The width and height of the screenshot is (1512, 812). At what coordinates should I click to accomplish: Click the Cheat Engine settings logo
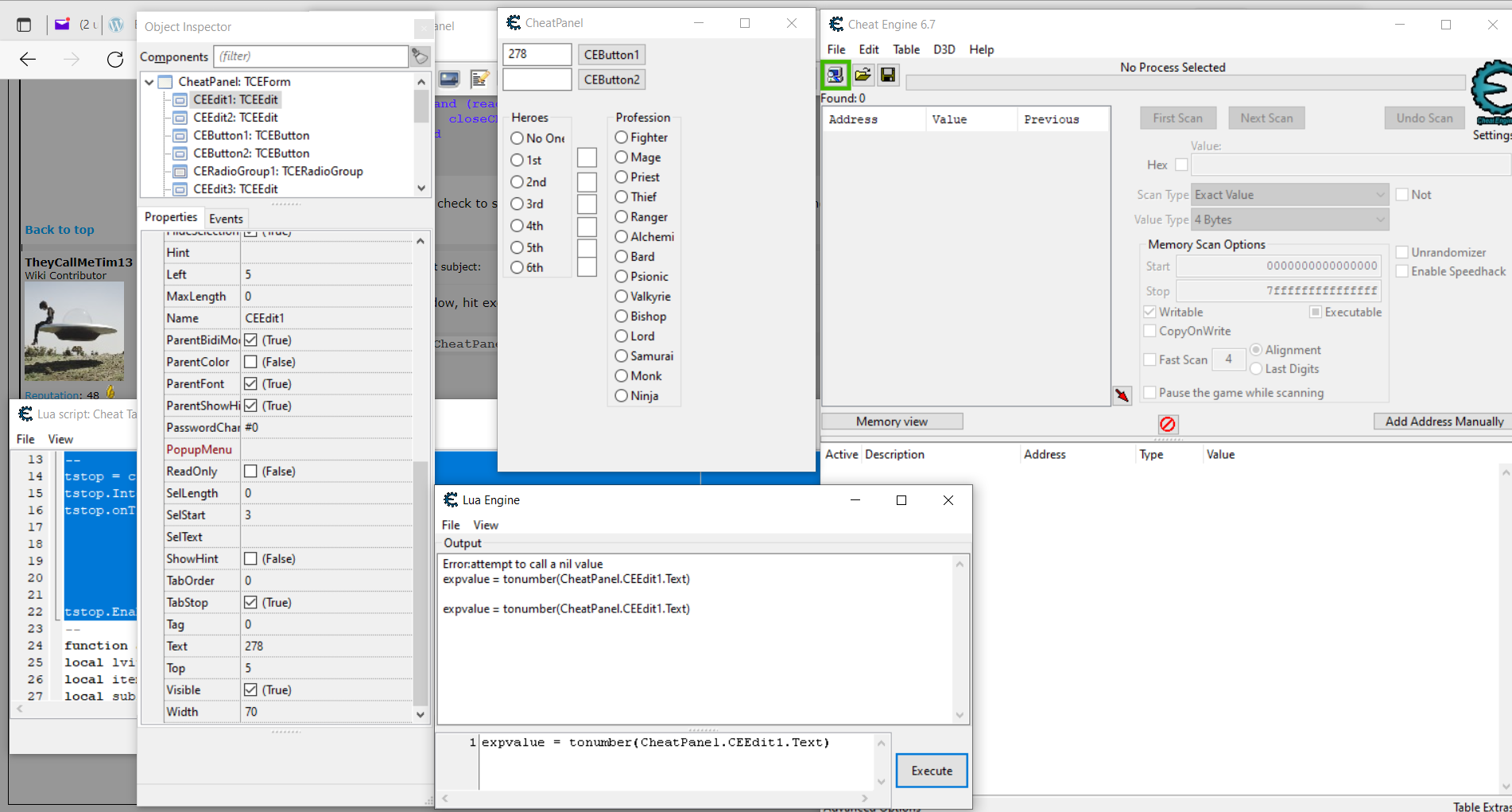coord(1491,91)
